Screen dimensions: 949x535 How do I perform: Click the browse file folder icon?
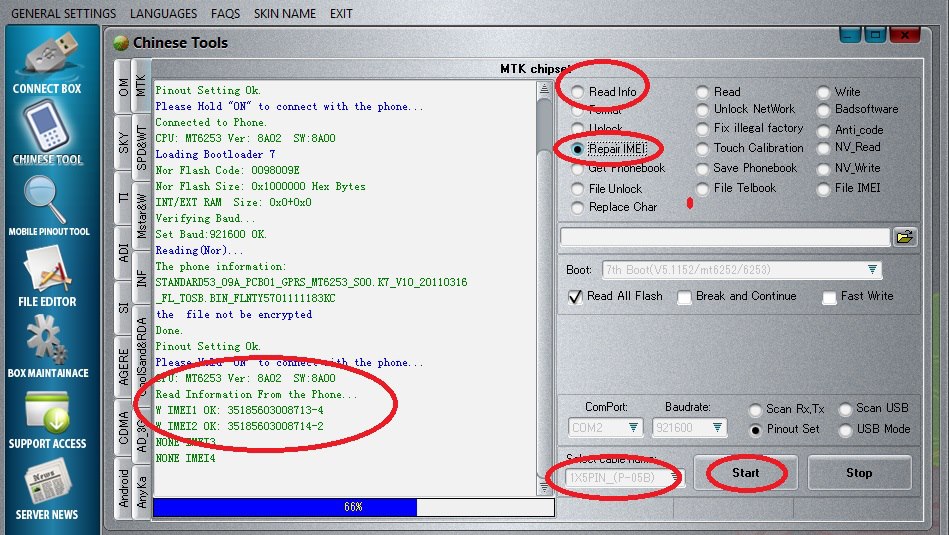(905, 237)
